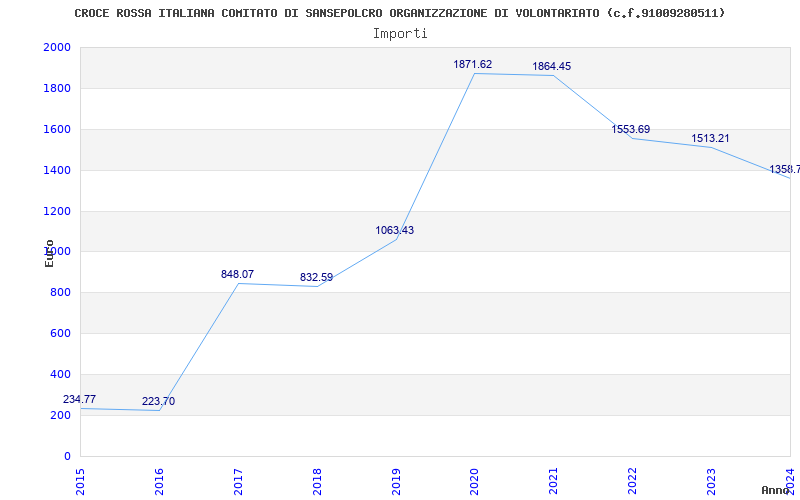This screenshot has height=500, width=800.
Task: Click the y-axis value 2000
Action: point(57,47)
